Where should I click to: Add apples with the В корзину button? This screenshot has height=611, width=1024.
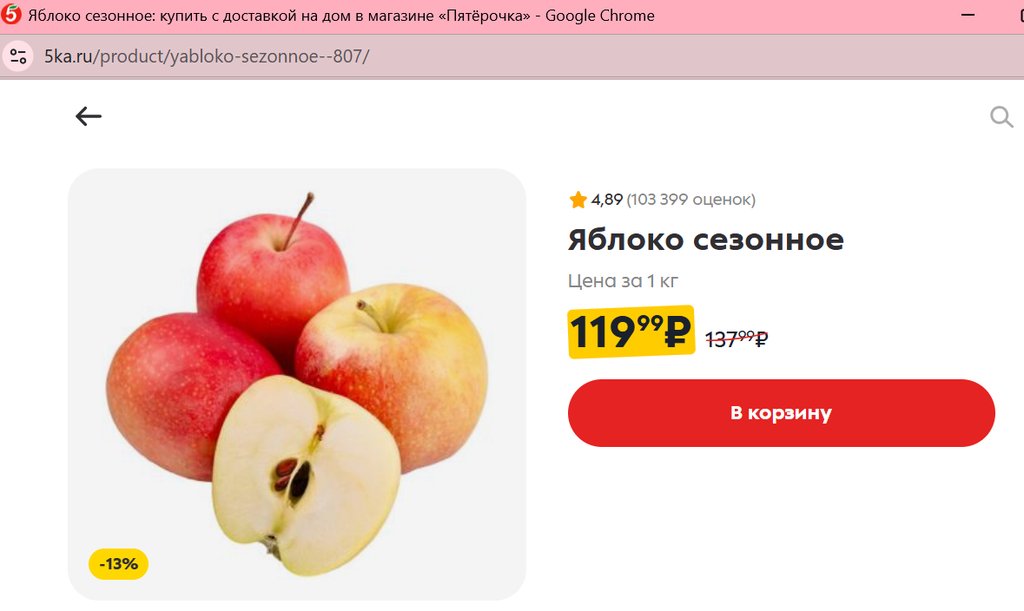click(x=781, y=413)
